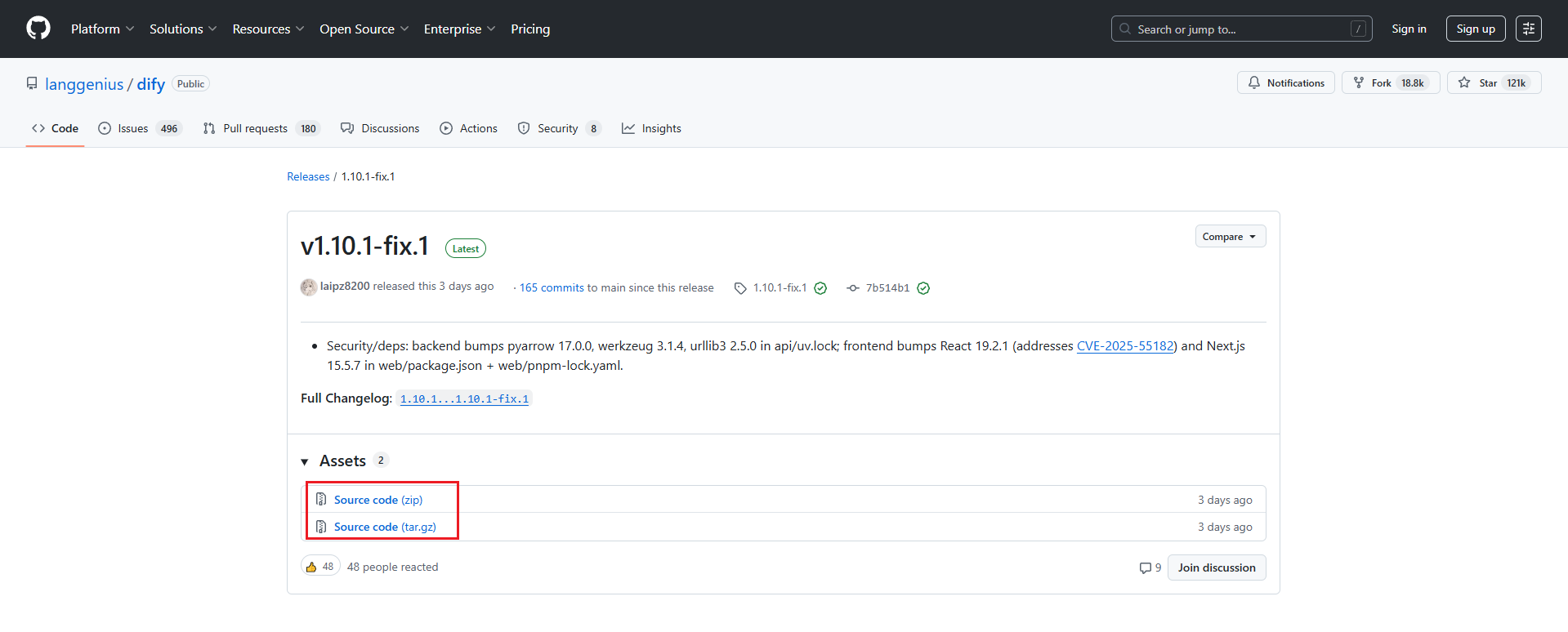This screenshot has width=1568, height=632.
Task: Click the Sign up button
Action: [x=1476, y=29]
